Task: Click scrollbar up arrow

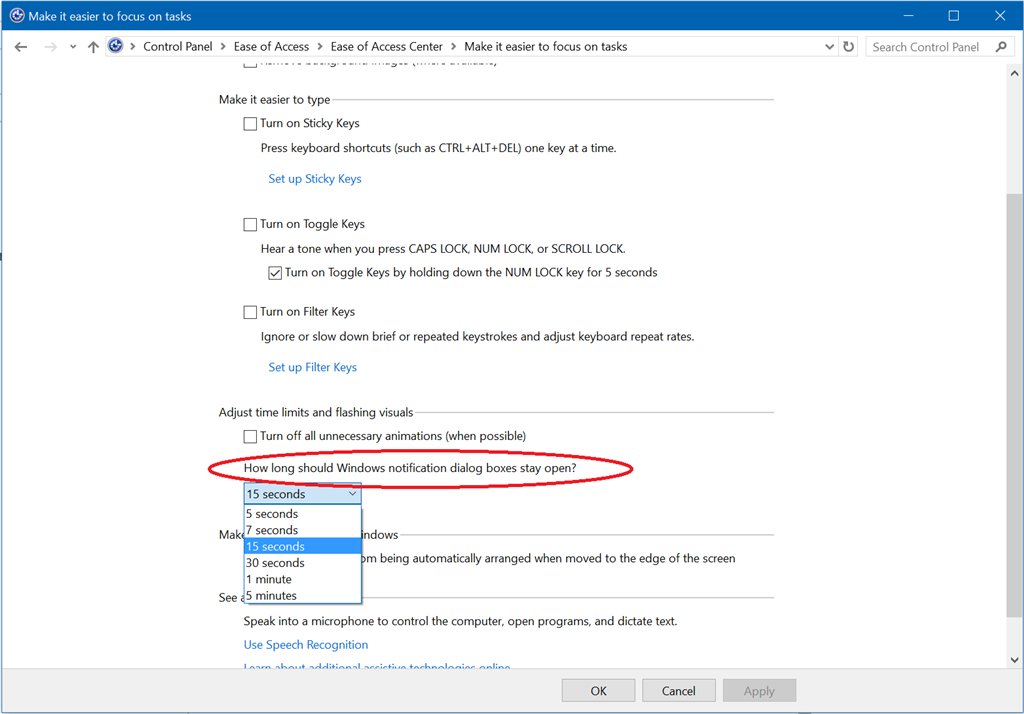Action: pos(1014,73)
